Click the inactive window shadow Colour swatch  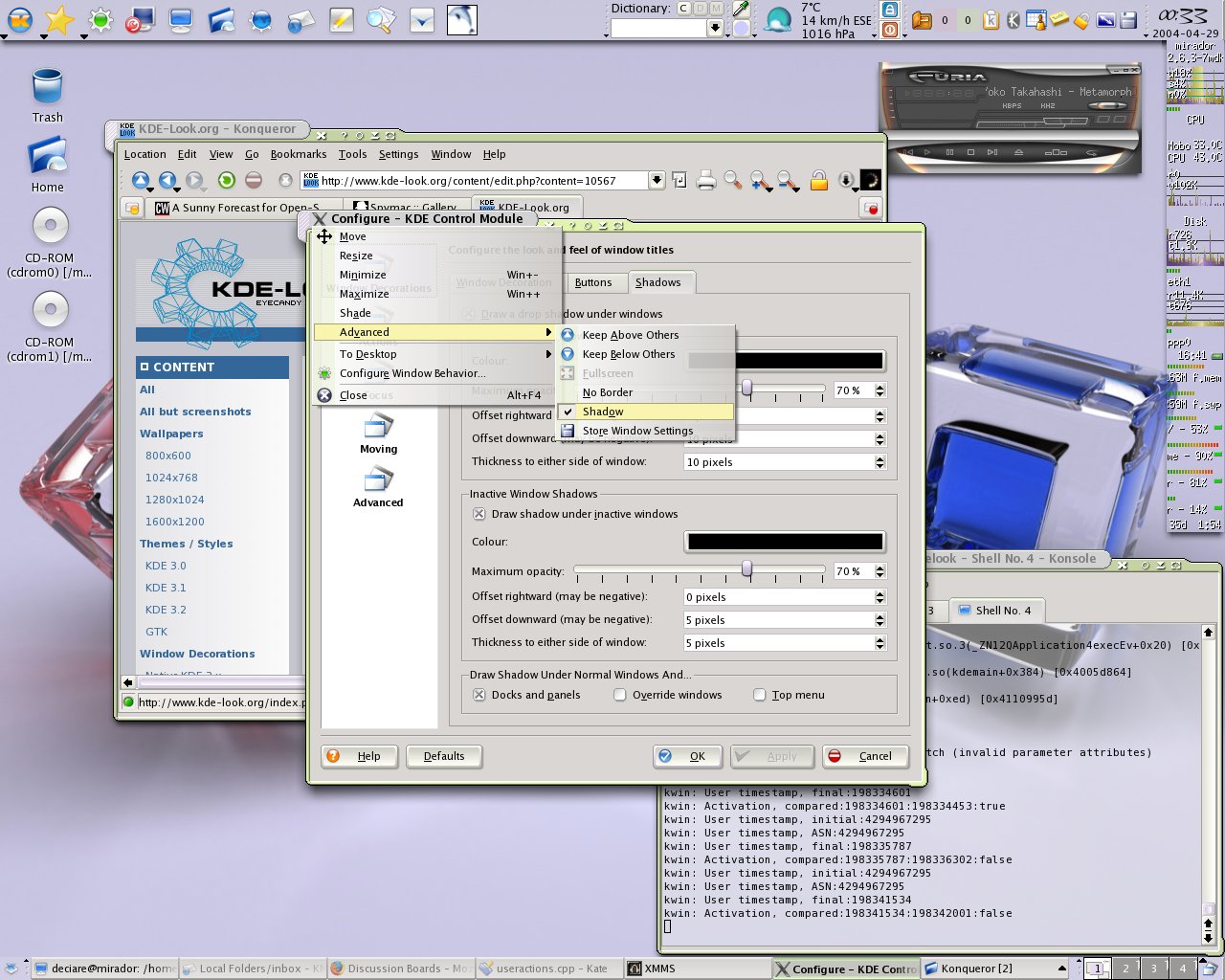(x=785, y=542)
